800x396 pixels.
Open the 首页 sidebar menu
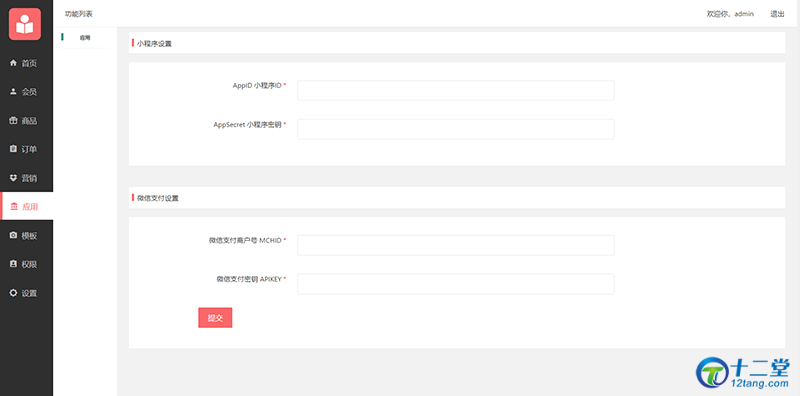point(27,63)
